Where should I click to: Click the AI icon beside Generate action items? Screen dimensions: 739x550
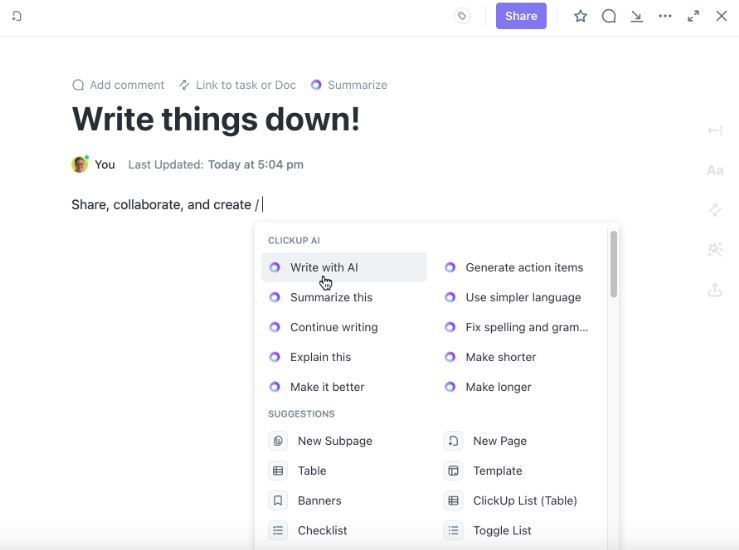point(450,267)
